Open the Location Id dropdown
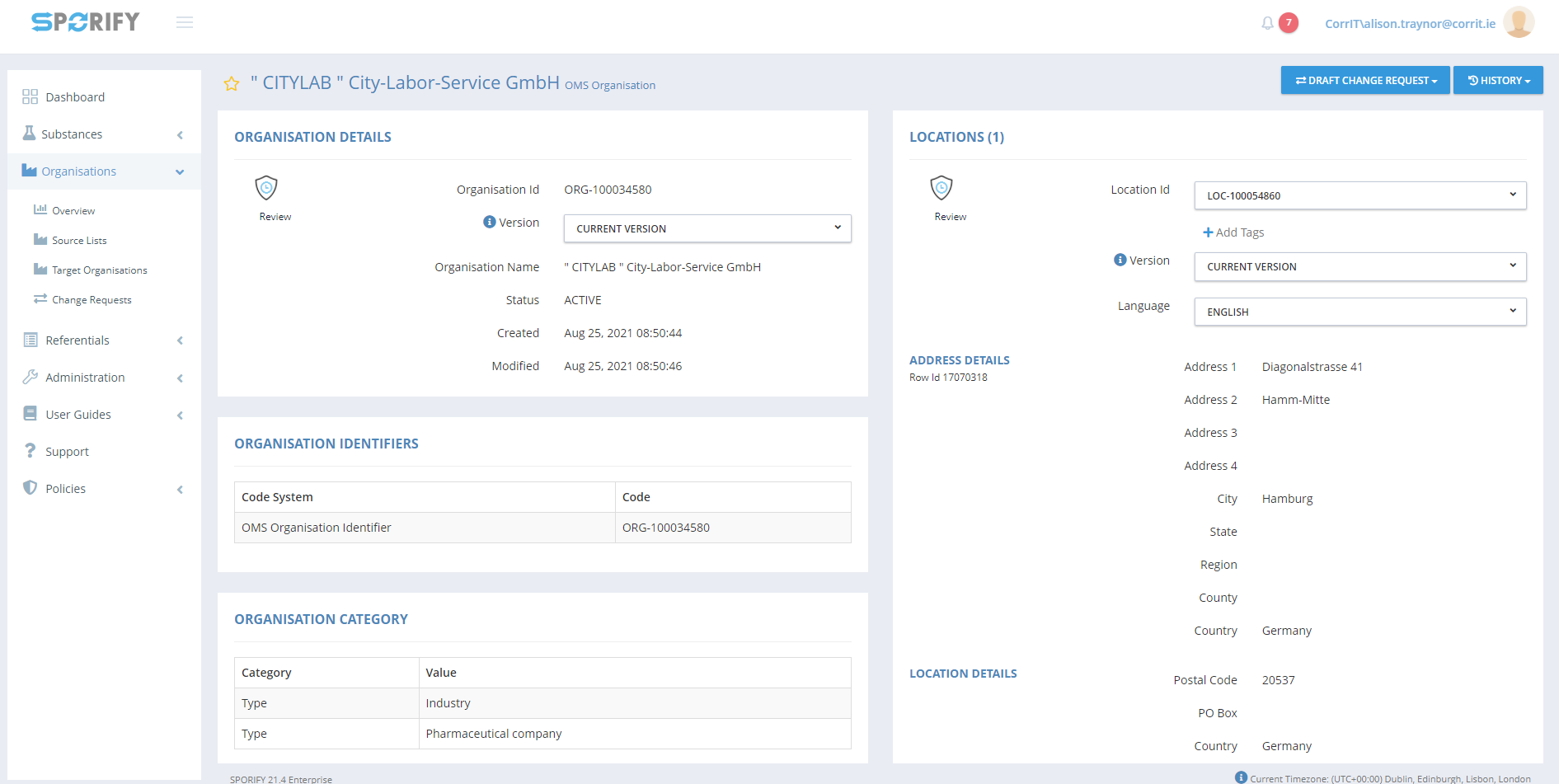 coord(1359,195)
